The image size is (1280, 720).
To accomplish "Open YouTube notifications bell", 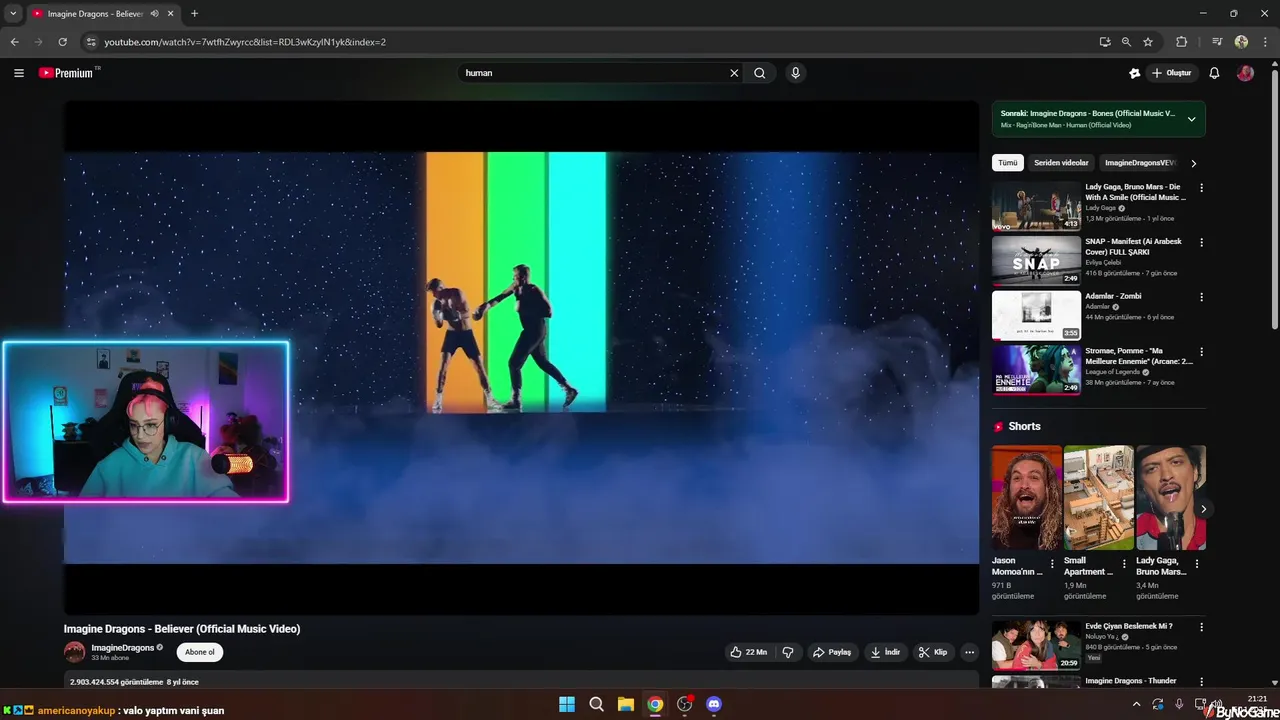I will 1214,73.
